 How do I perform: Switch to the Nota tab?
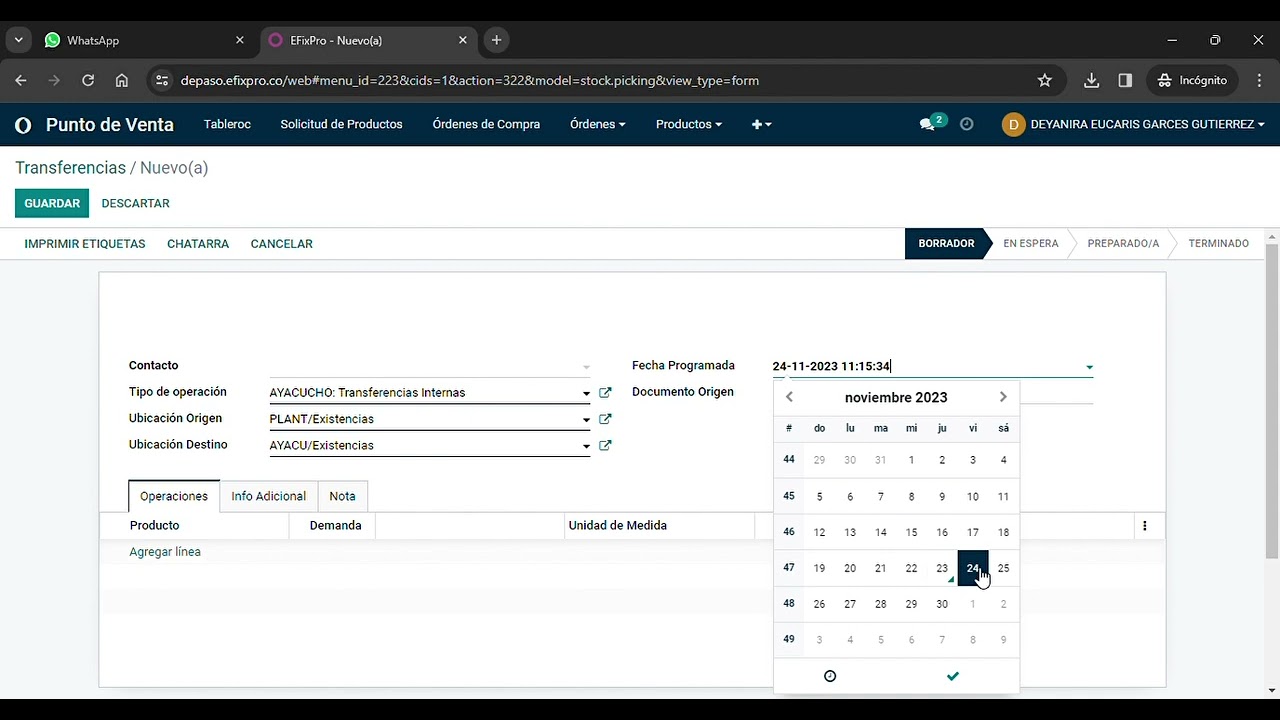[342, 496]
